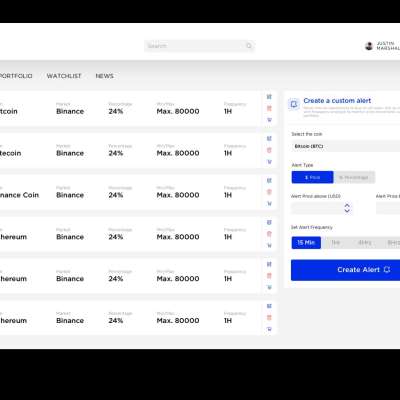Screen dimensions: 400x400
Task: Click the Create Alert button
Action: pyautogui.click(x=345, y=270)
